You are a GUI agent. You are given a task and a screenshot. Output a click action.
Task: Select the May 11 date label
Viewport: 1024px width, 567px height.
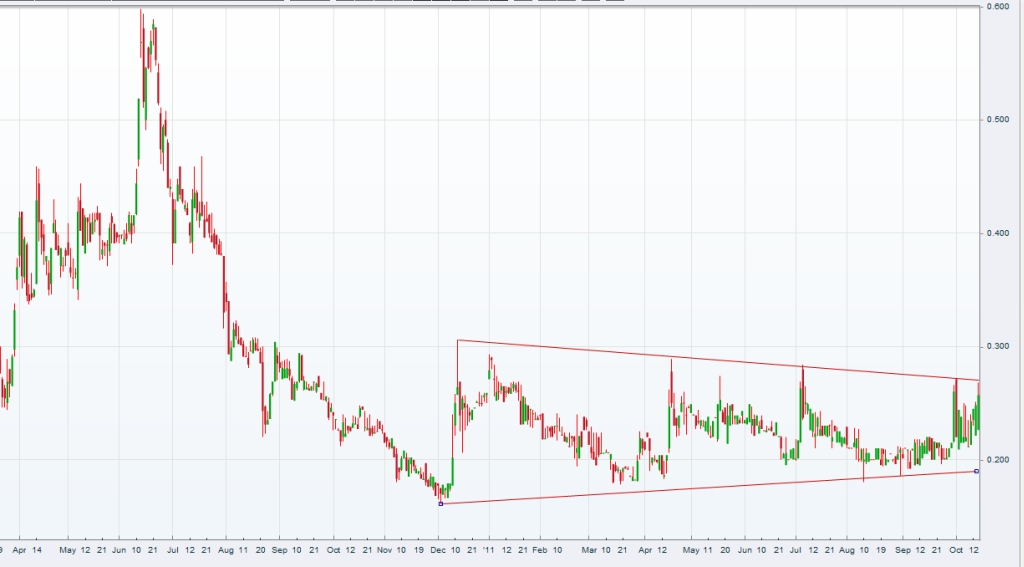tap(697, 550)
